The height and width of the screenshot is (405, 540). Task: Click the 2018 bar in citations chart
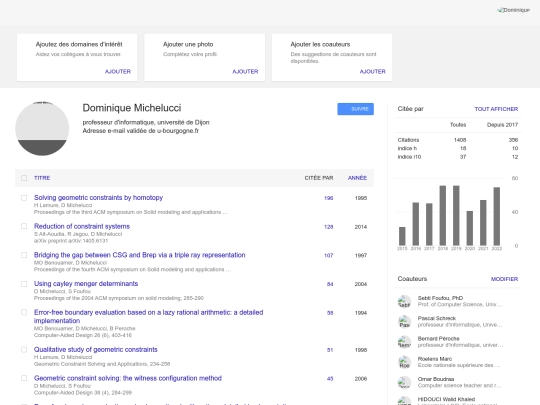click(x=443, y=216)
